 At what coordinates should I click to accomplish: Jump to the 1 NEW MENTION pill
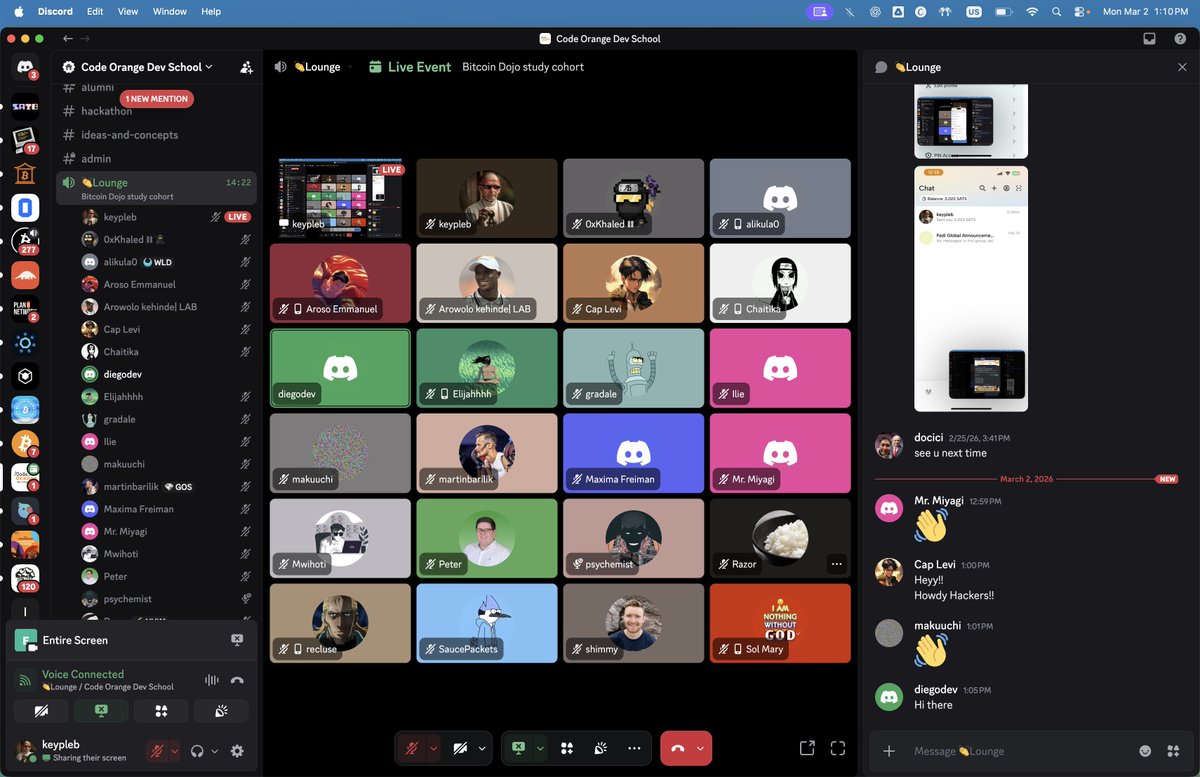point(156,99)
